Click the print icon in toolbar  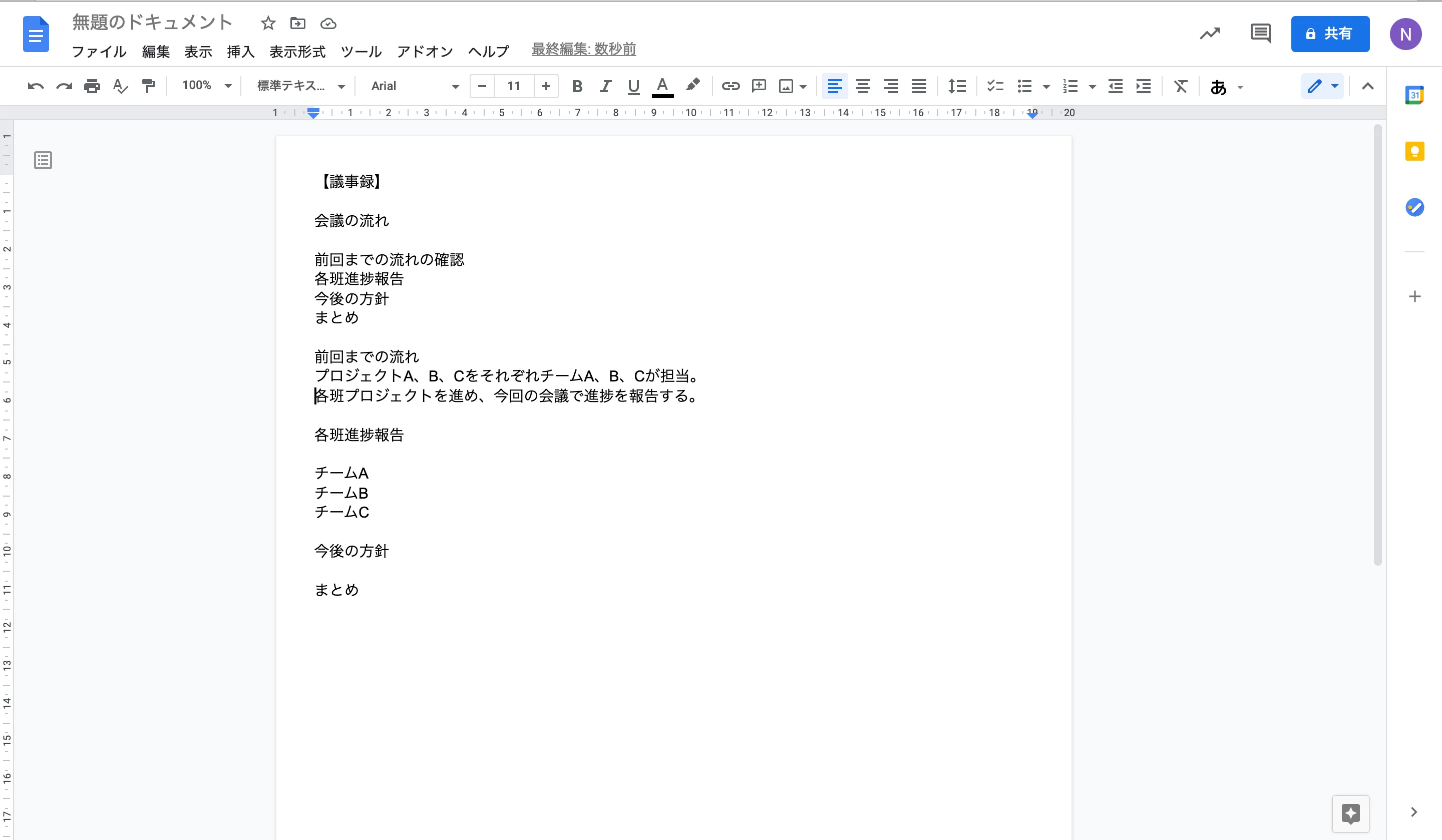coord(92,87)
